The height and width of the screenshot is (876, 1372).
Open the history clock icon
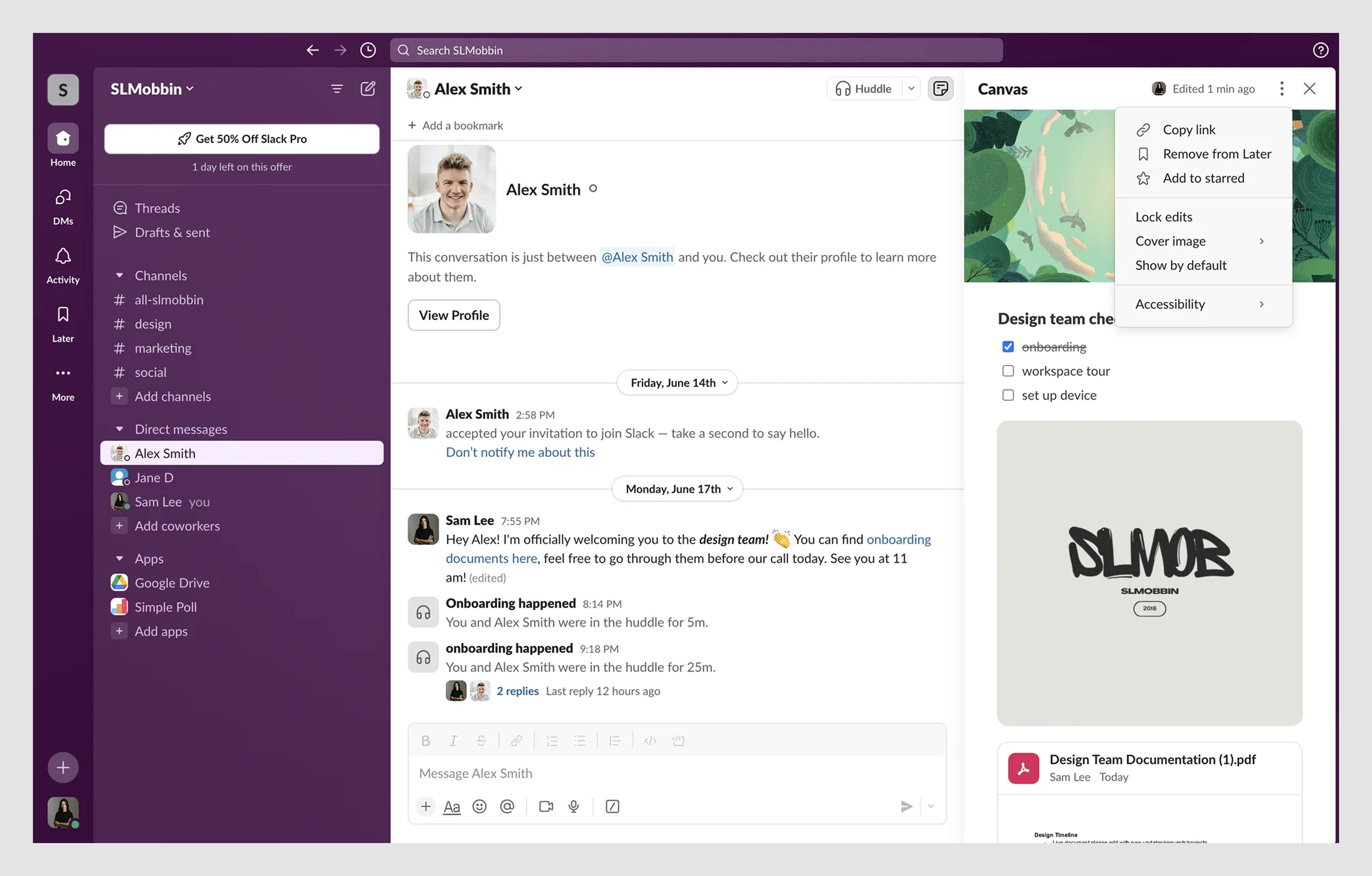pos(368,50)
